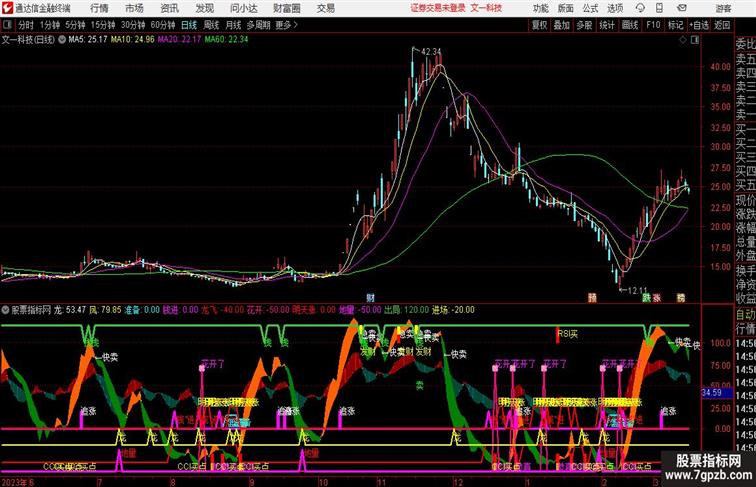Click the 画线 drawing button

tap(630, 25)
